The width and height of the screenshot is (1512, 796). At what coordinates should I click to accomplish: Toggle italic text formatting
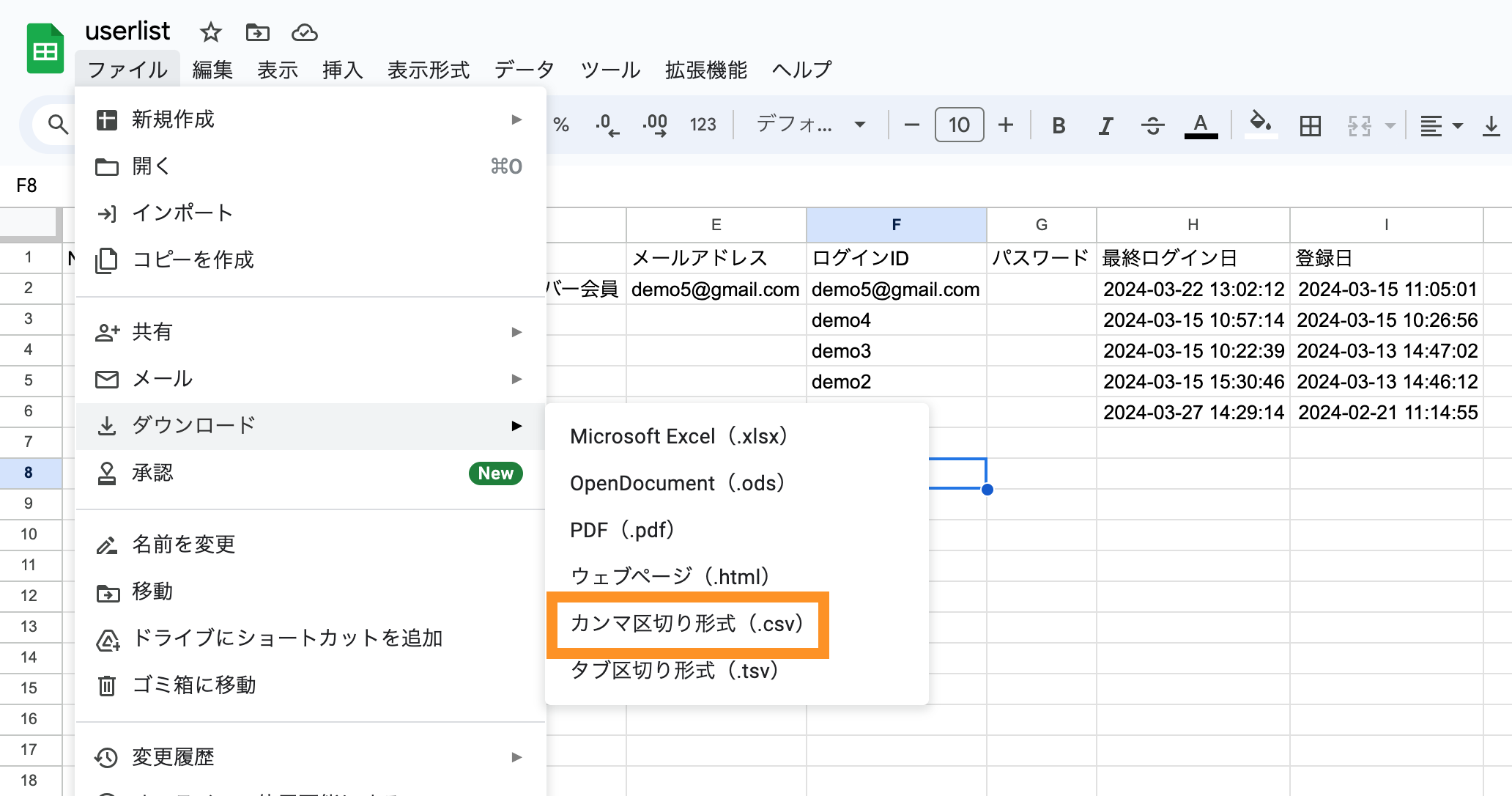point(1105,125)
